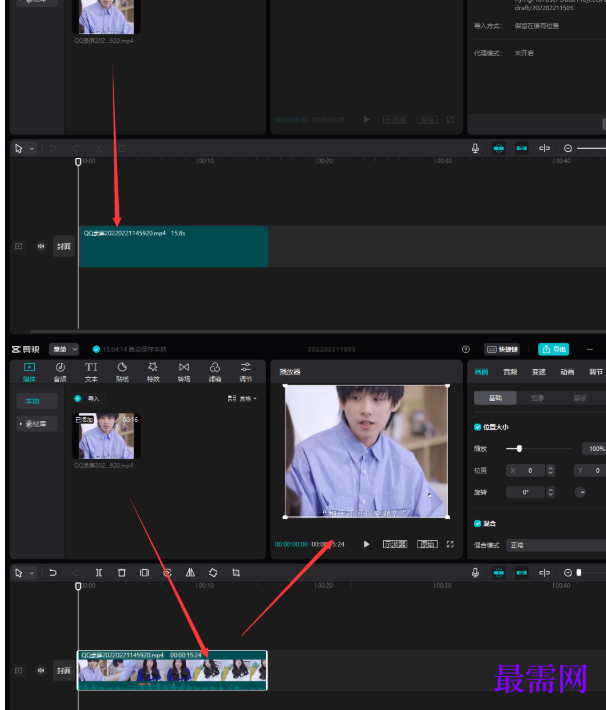Open pointer tool dropdown arrow in upper toolbar

(32, 149)
